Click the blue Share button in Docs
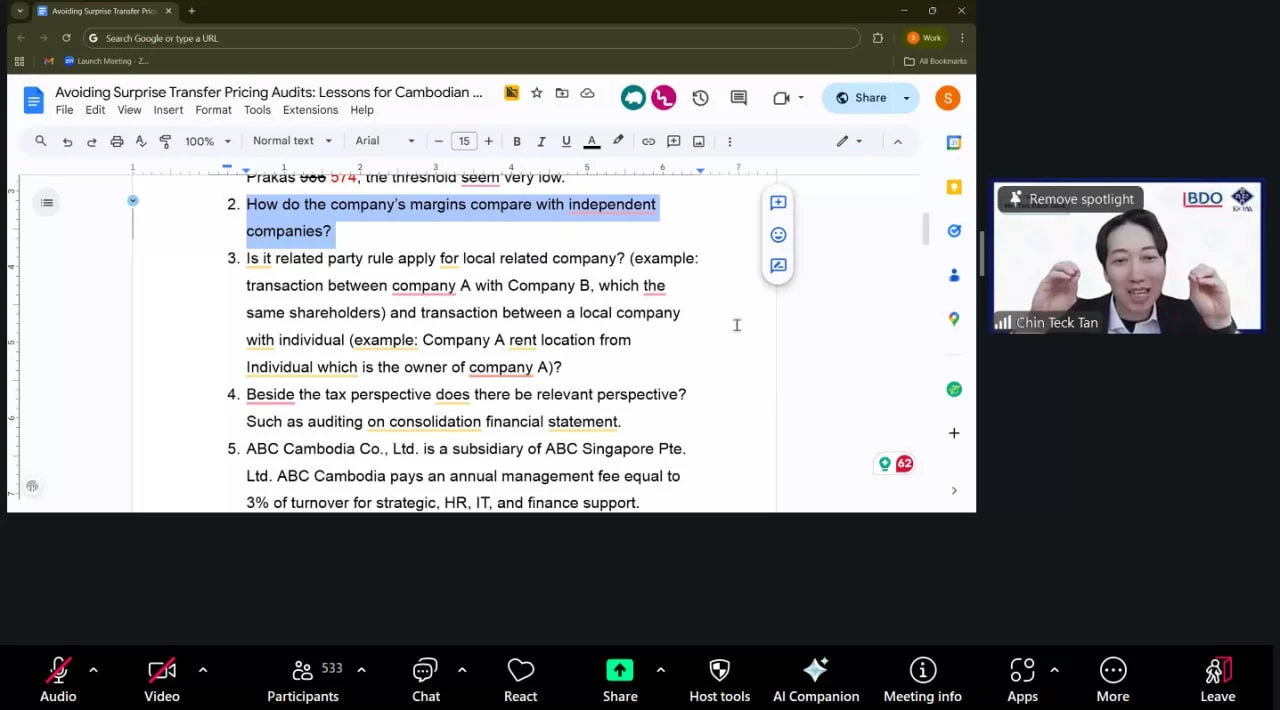The width and height of the screenshot is (1280, 710). click(861, 98)
